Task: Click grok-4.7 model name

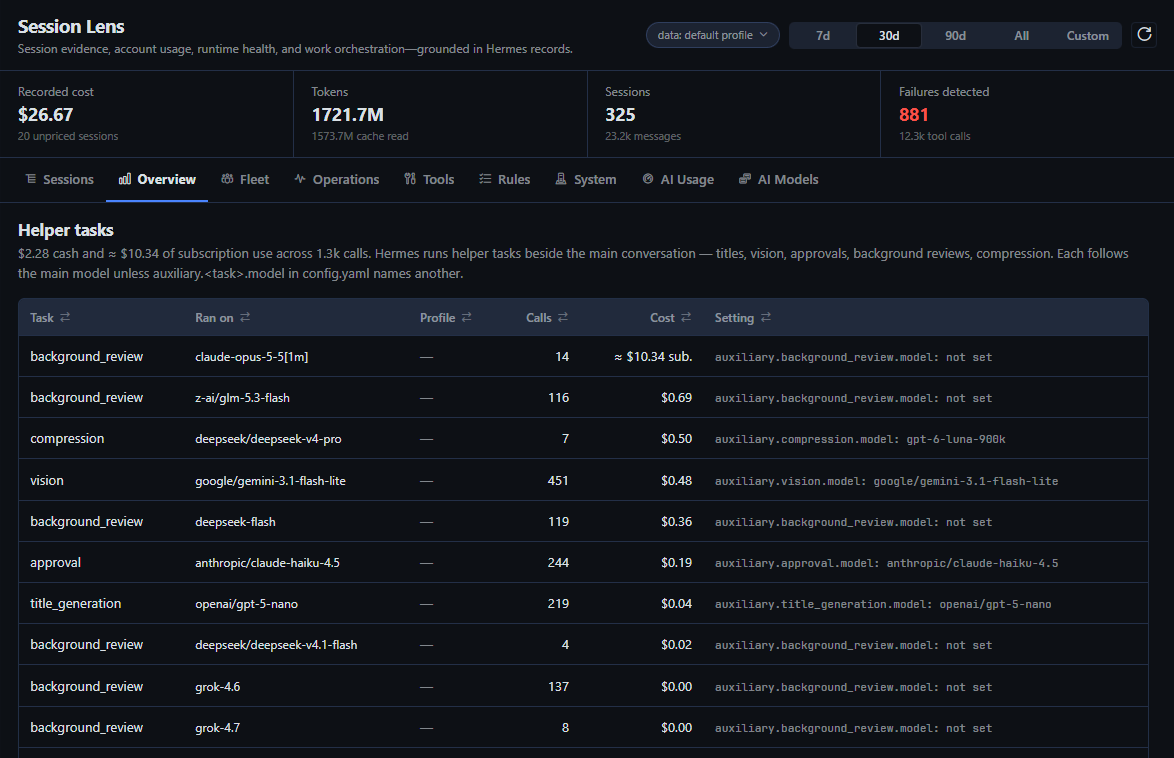Action: point(217,727)
